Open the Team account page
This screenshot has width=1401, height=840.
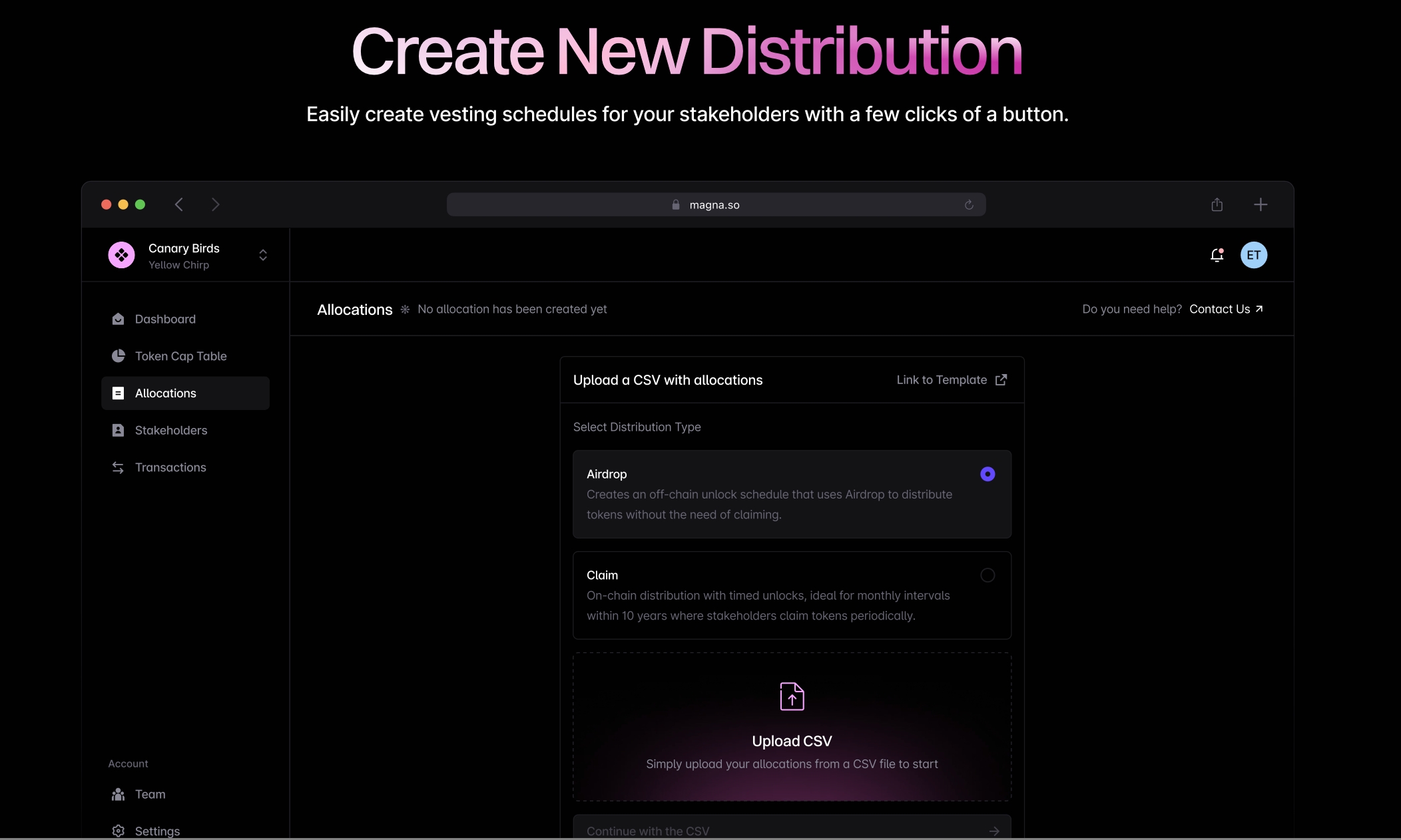(x=150, y=794)
